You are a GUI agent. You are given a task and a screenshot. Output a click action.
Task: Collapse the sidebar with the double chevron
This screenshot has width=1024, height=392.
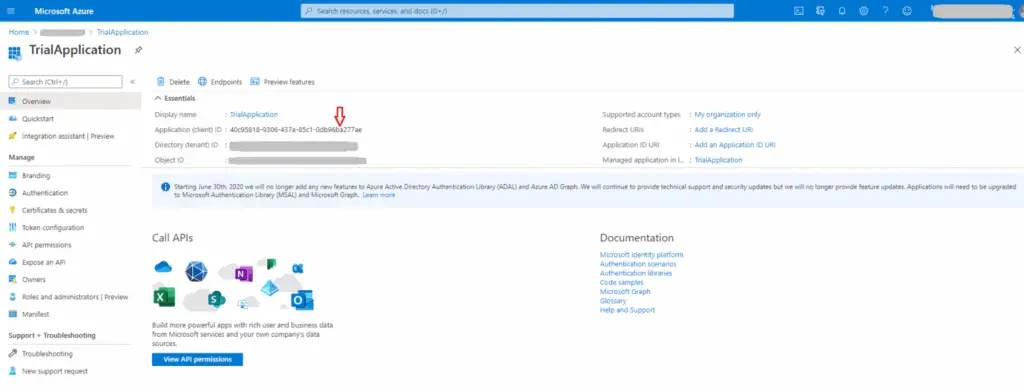click(133, 82)
